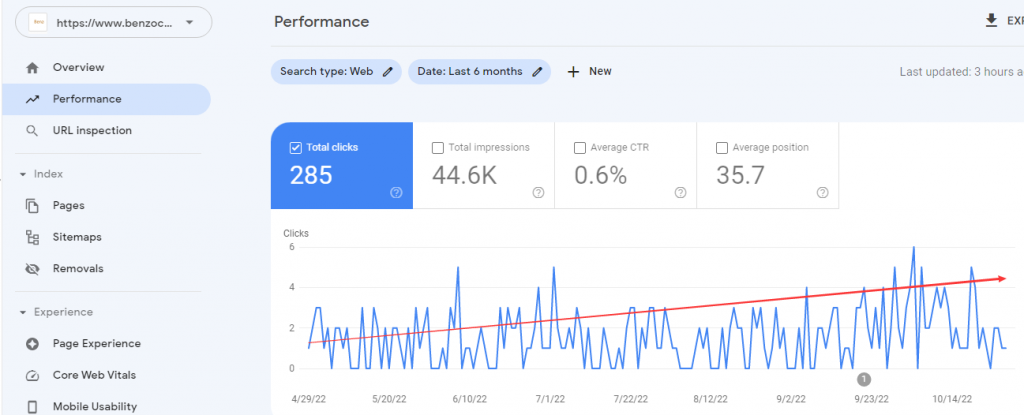Screen dimensions: 1024x415
Task: Click the Performance page heading
Action: point(321,22)
